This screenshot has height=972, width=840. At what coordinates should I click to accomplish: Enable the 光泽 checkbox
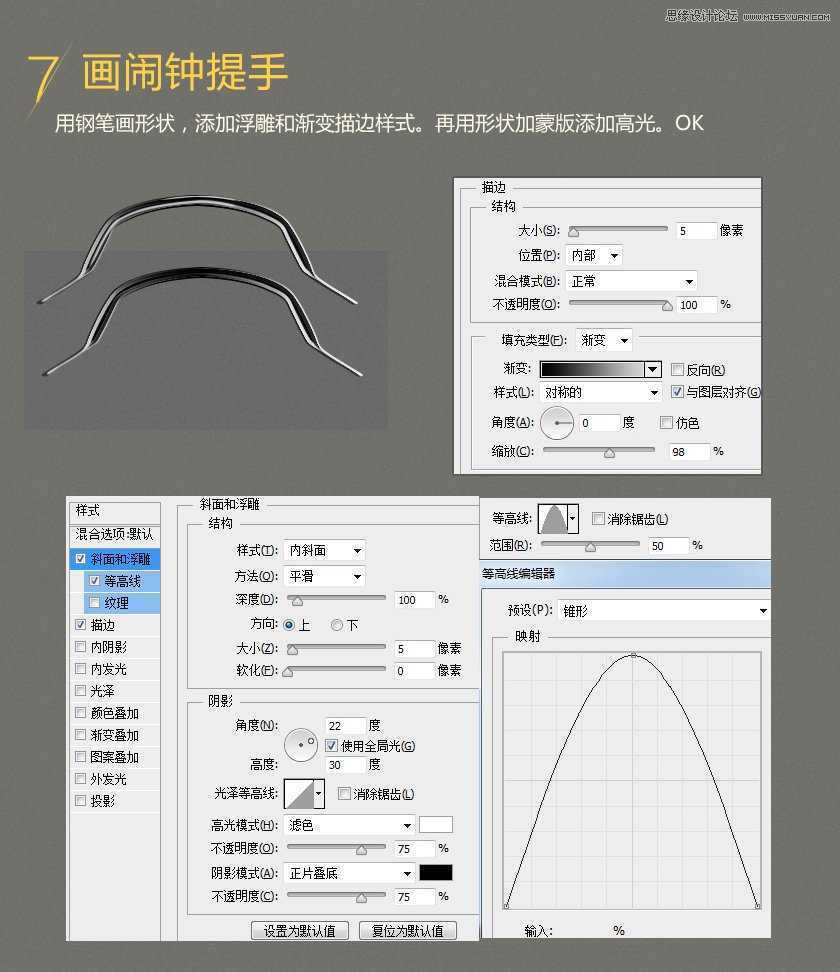point(80,690)
